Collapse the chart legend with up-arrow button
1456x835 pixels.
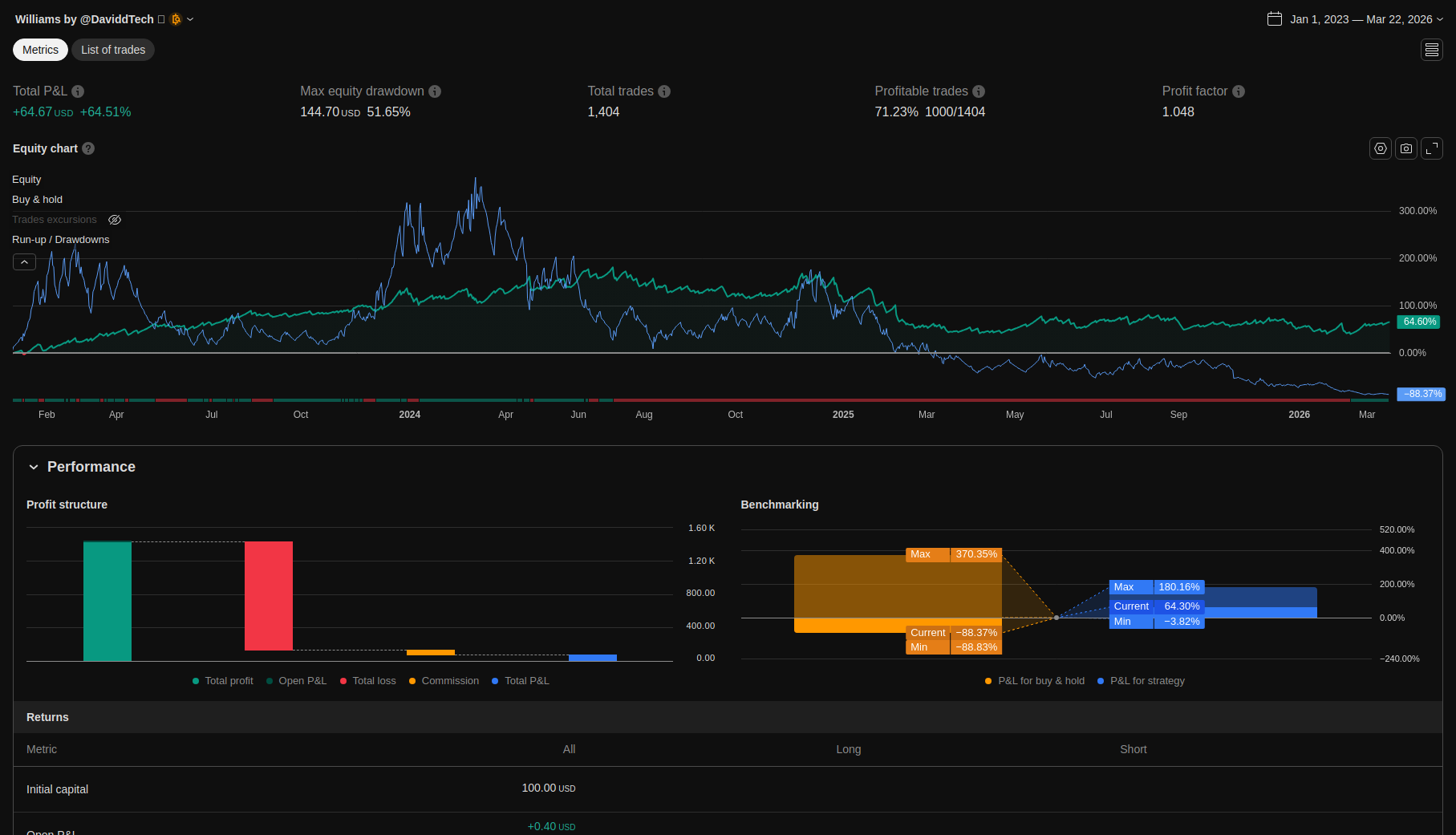24,262
